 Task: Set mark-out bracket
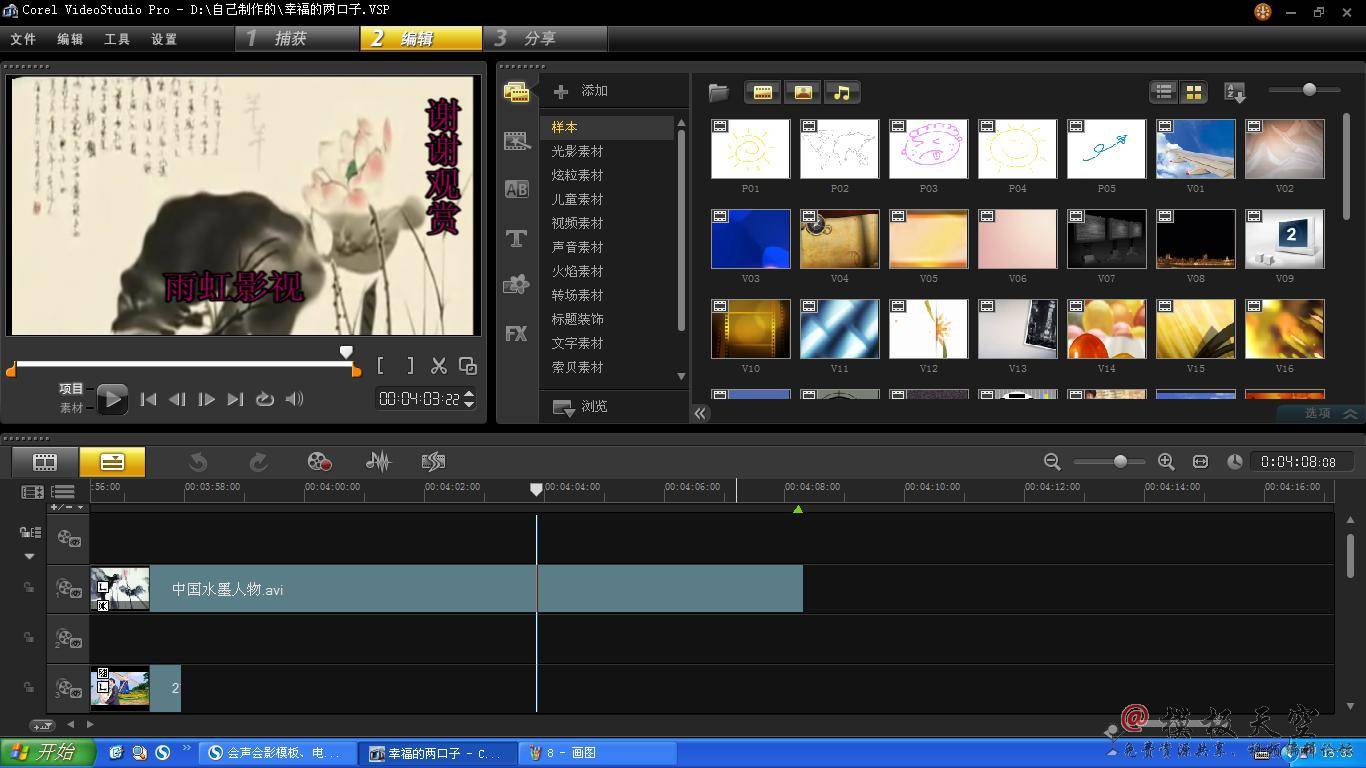410,366
